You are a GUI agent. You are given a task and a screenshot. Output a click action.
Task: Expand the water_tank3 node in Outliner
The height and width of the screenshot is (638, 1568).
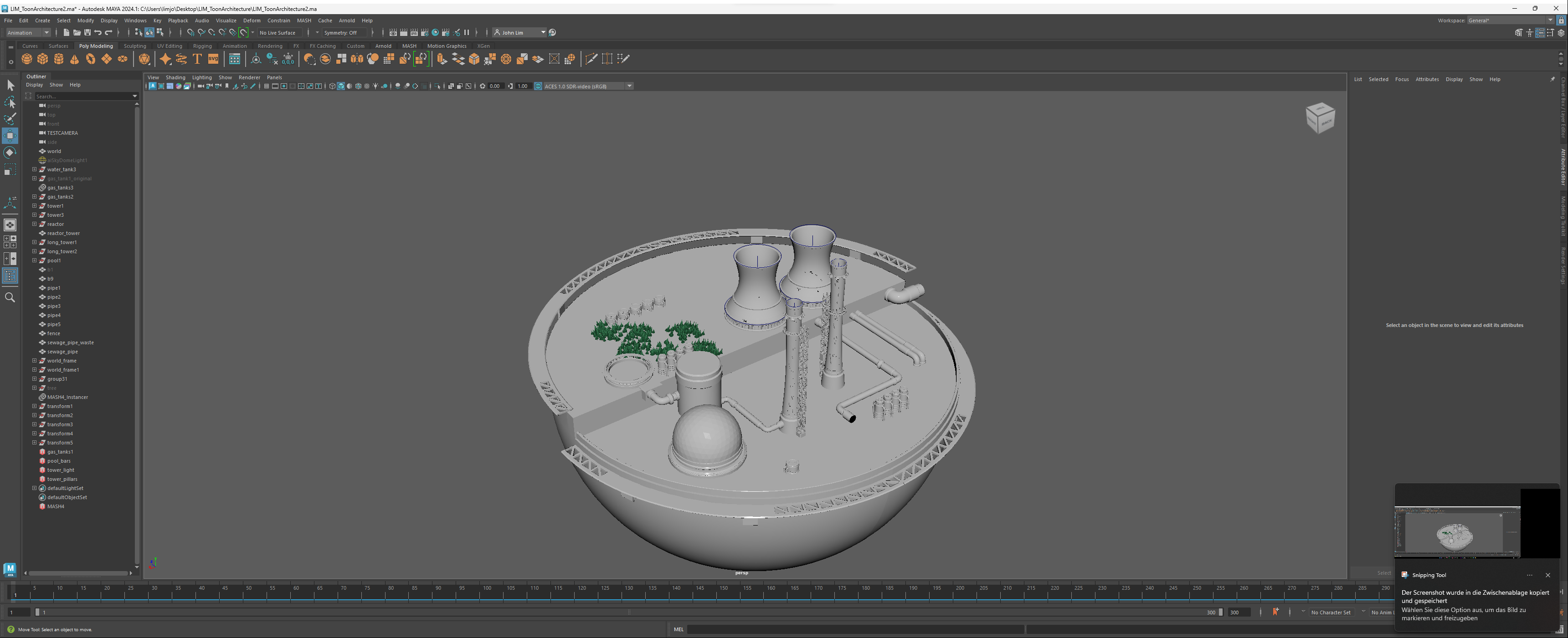(x=35, y=170)
